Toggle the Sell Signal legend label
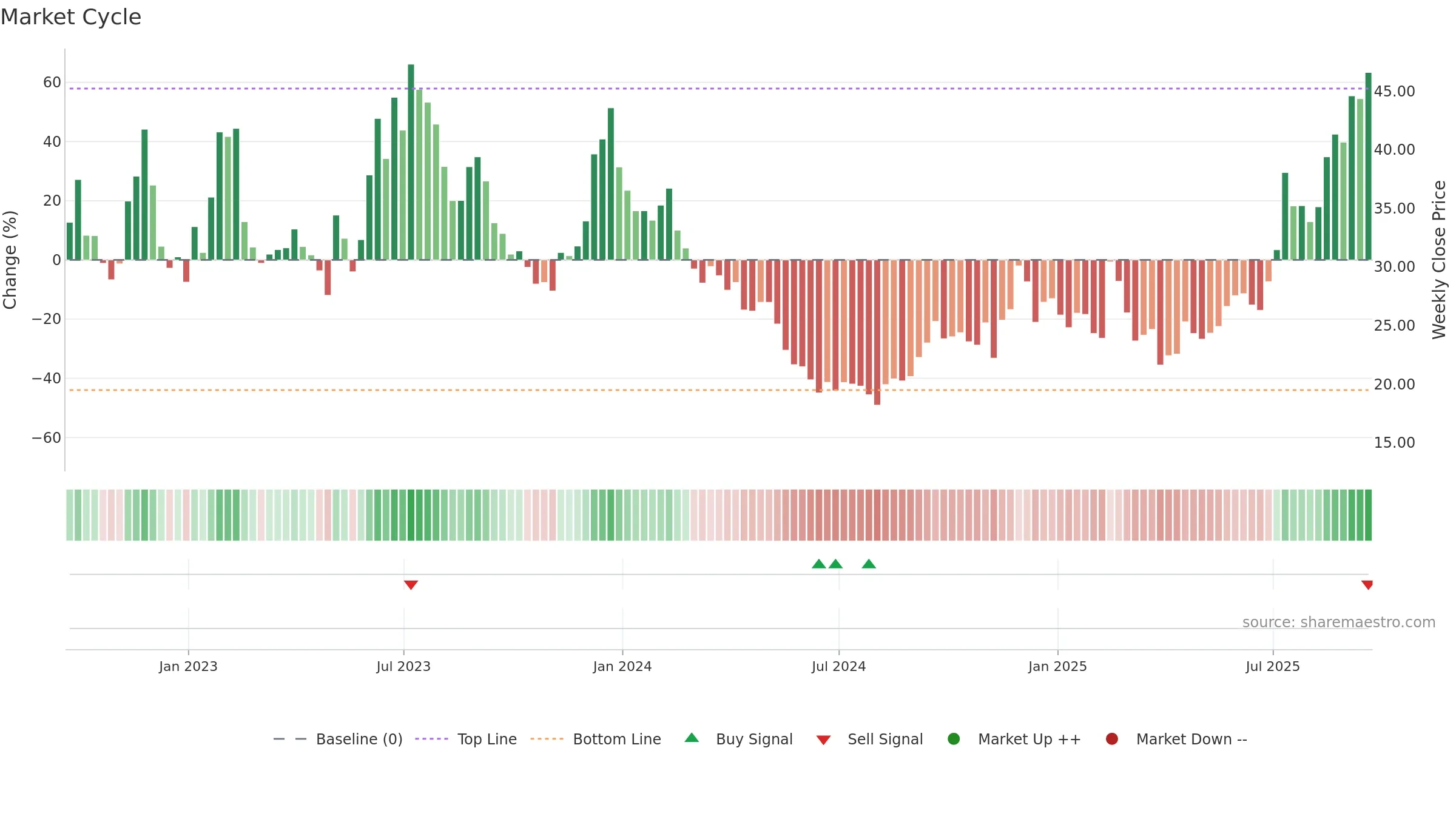The width and height of the screenshot is (1456, 819). click(x=885, y=740)
